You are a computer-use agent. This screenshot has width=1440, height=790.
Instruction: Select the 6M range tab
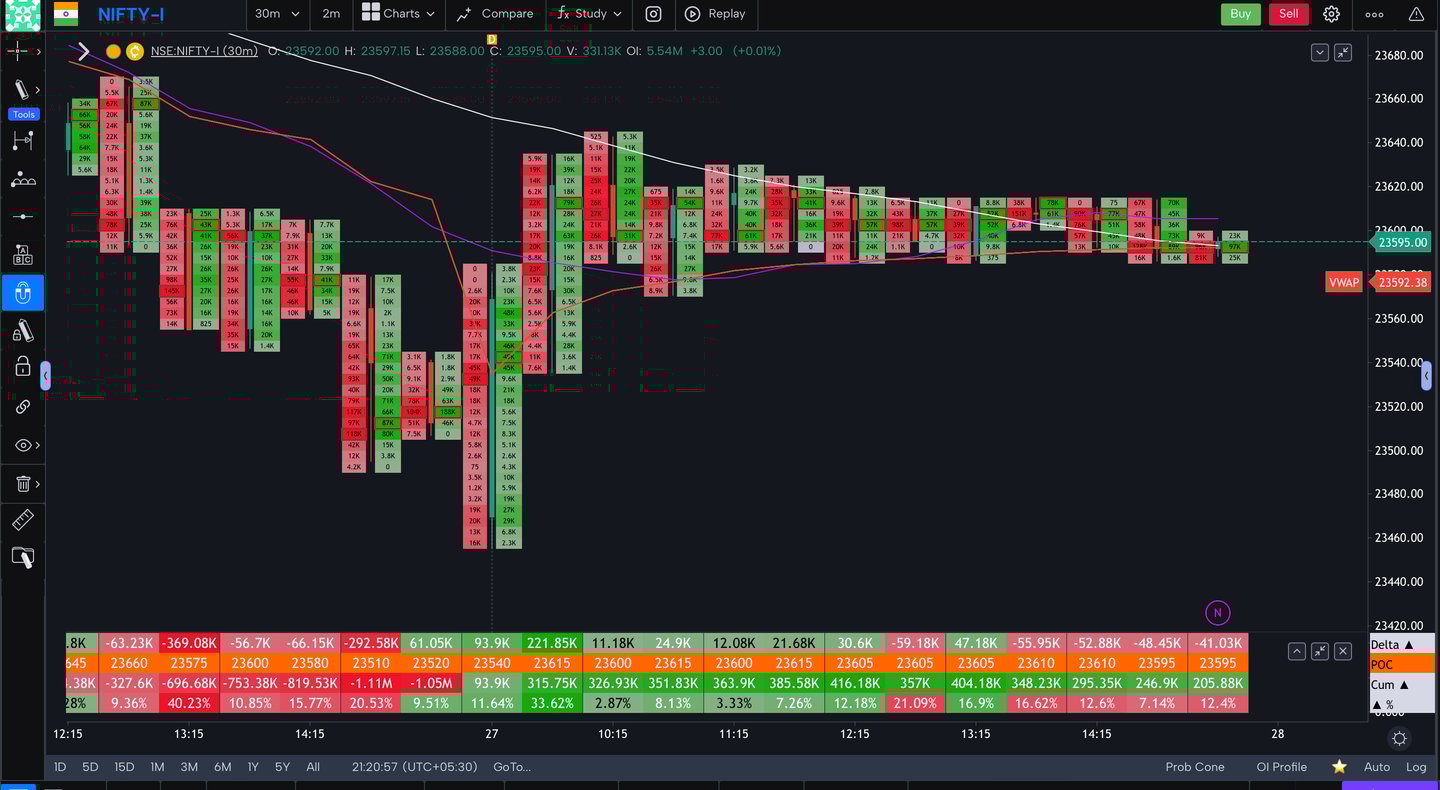pos(222,767)
